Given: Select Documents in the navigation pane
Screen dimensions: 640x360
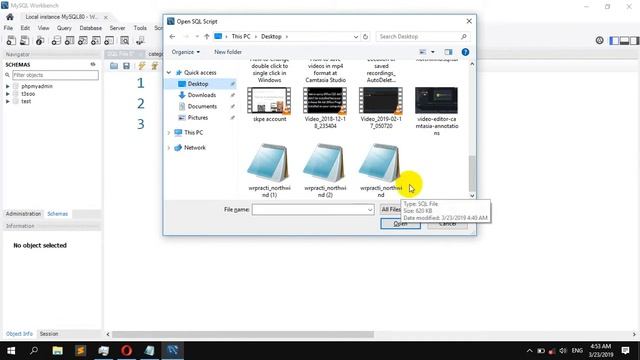Looking at the screenshot, I should pos(202,106).
